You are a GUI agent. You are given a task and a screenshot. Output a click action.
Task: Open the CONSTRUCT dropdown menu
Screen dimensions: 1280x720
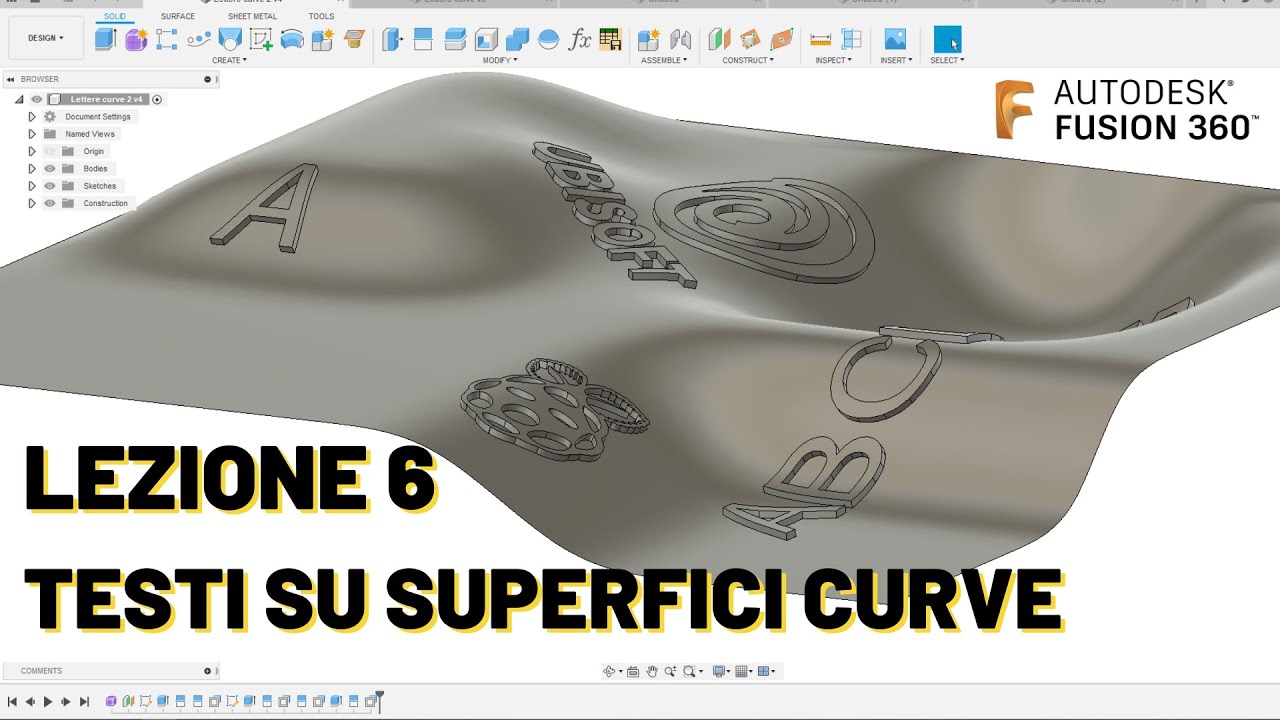click(748, 60)
